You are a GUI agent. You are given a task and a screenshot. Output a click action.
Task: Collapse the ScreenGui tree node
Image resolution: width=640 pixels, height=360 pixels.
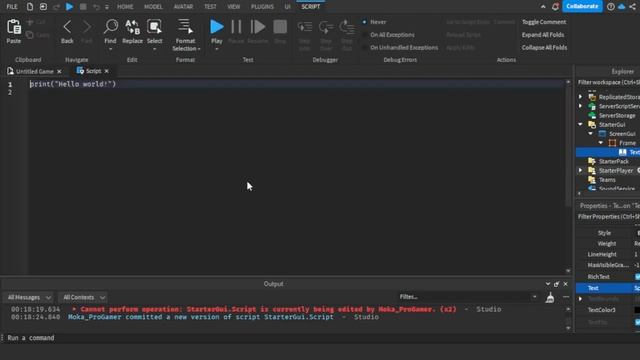click(591, 133)
